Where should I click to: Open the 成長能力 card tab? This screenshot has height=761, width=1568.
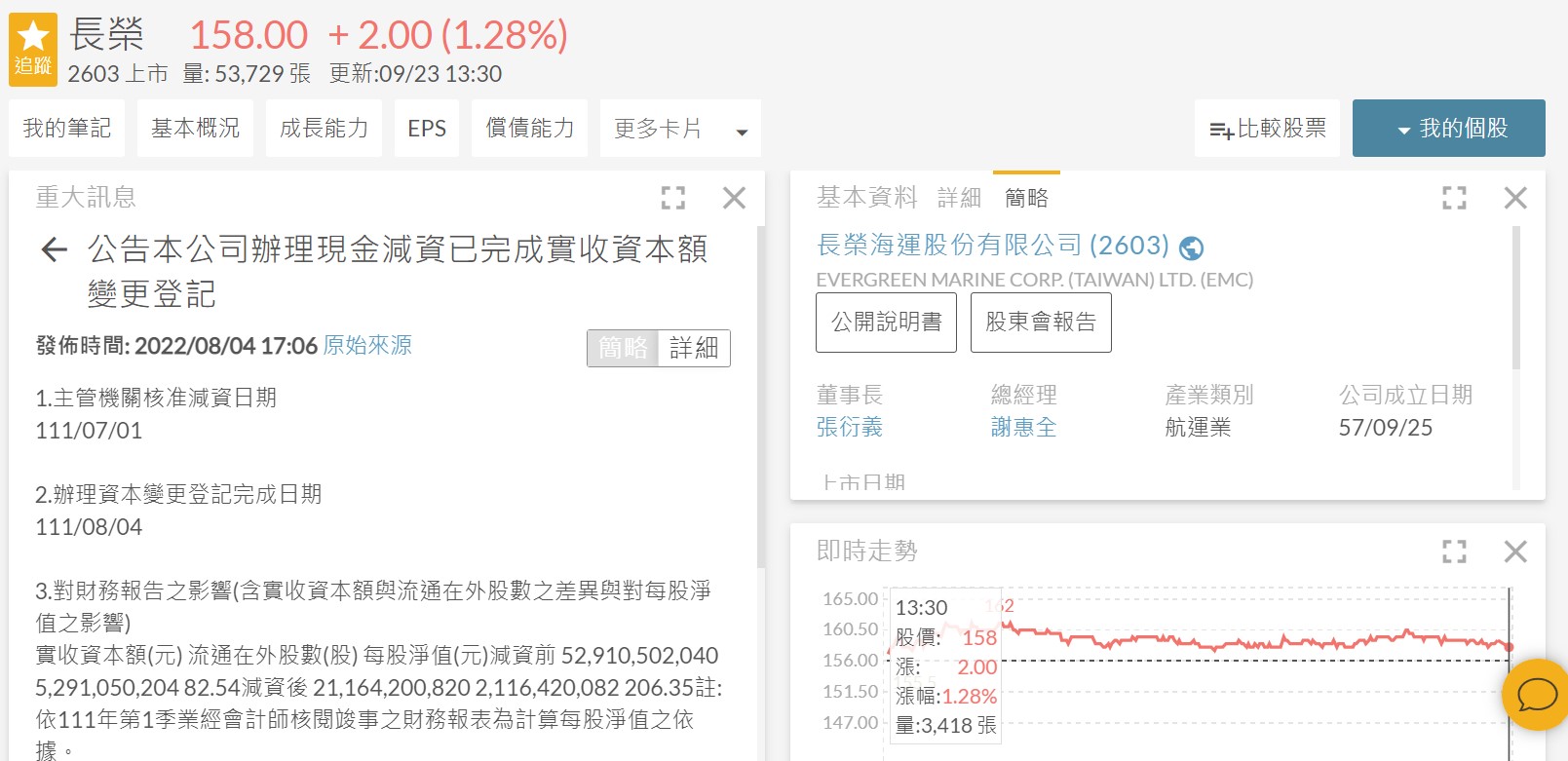324,129
